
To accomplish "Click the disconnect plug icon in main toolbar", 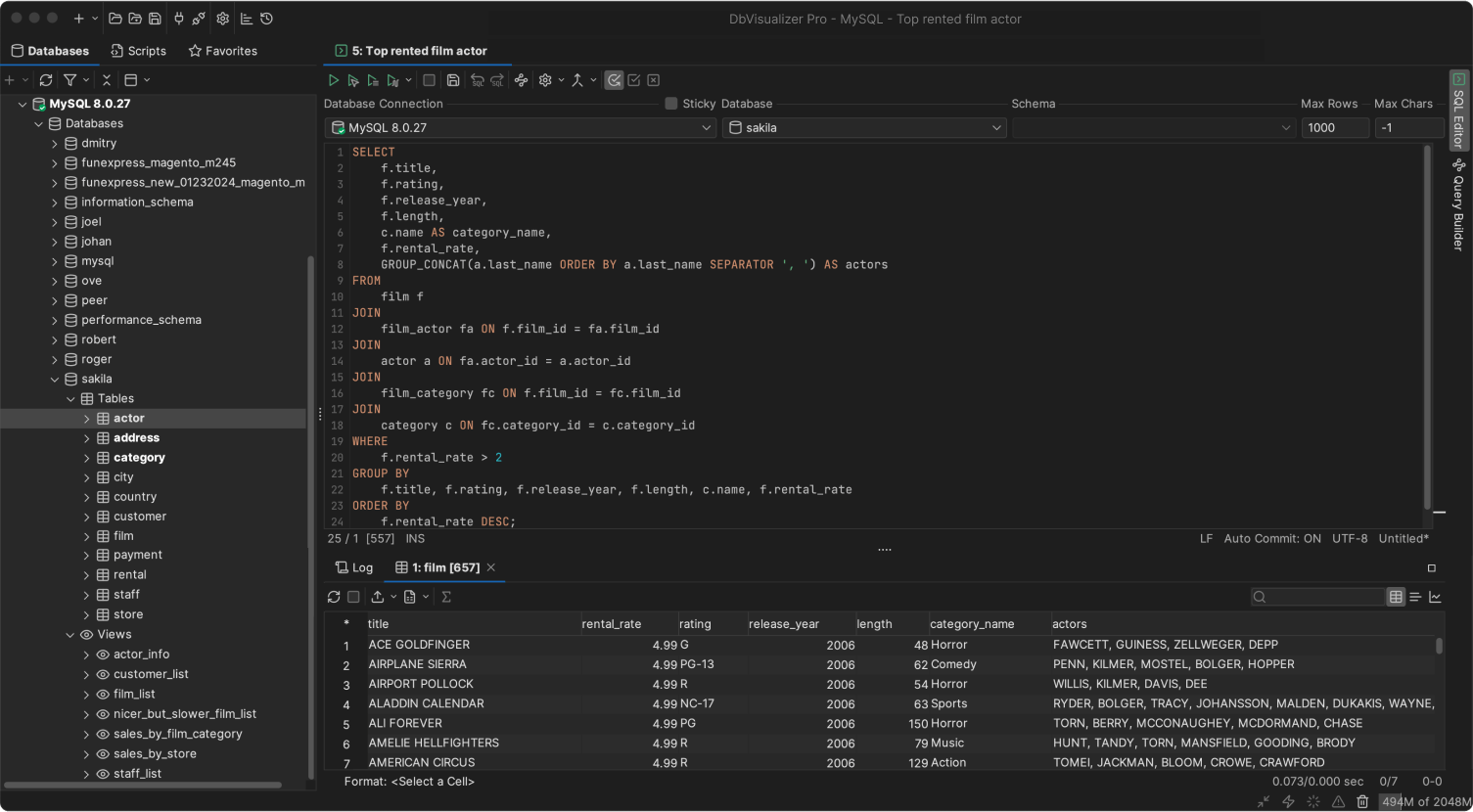I will (x=199, y=19).
